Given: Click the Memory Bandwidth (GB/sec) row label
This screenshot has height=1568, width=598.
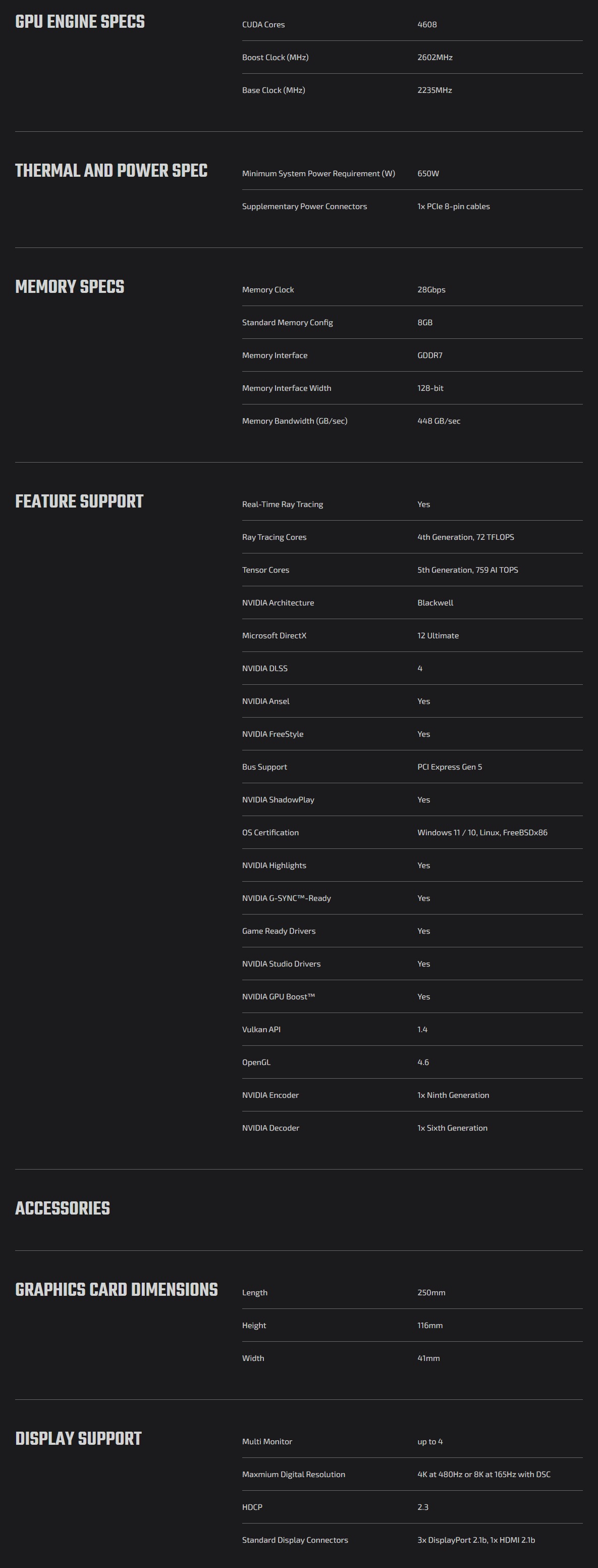Looking at the screenshot, I should pyautogui.click(x=294, y=421).
